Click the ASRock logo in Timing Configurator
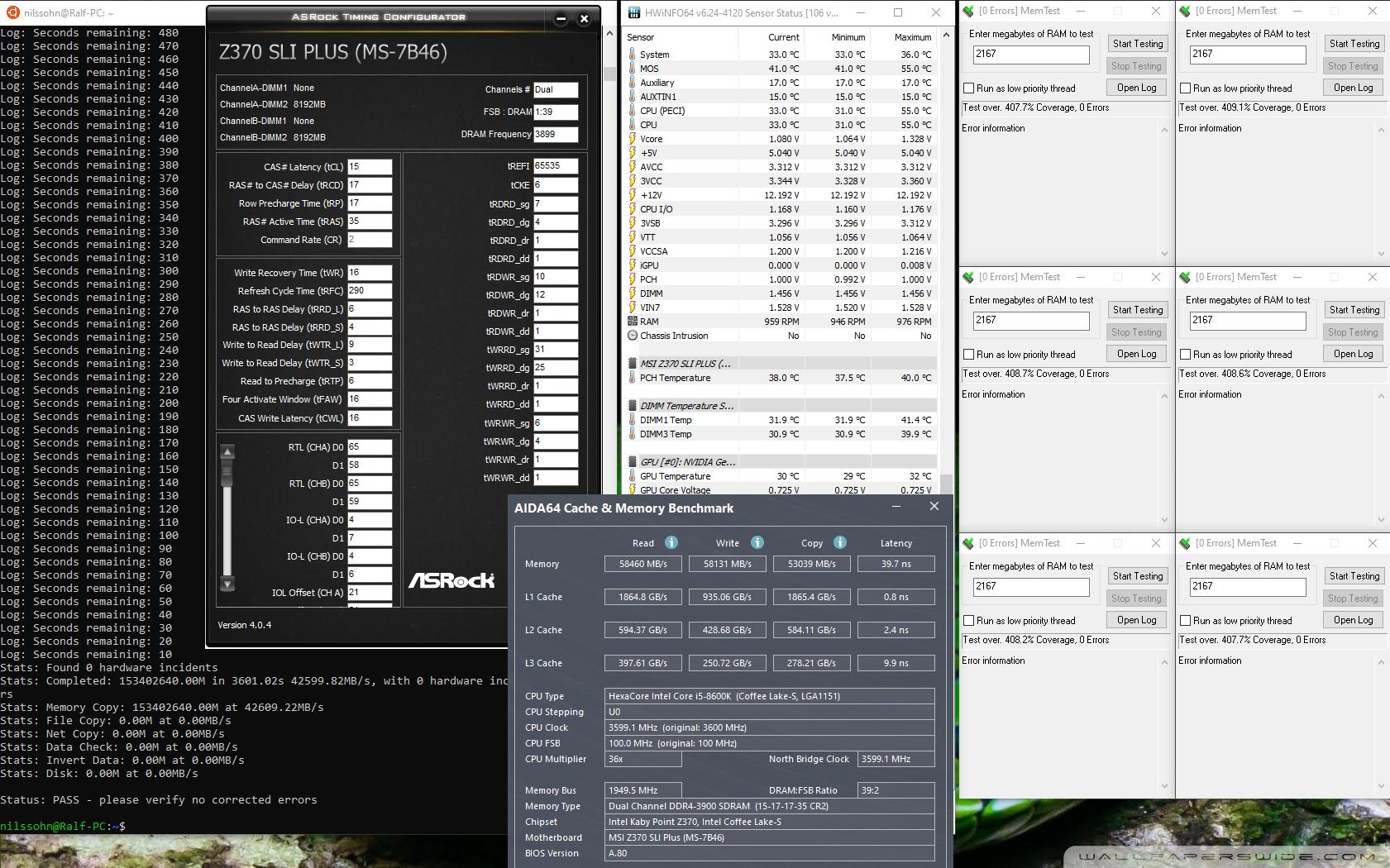 coord(451,580)
